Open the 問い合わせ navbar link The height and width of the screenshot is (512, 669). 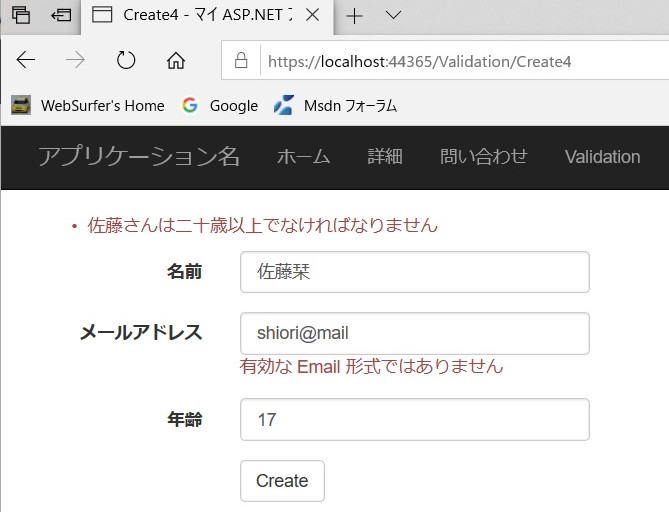pyautogui.click(x=483, y=156)
